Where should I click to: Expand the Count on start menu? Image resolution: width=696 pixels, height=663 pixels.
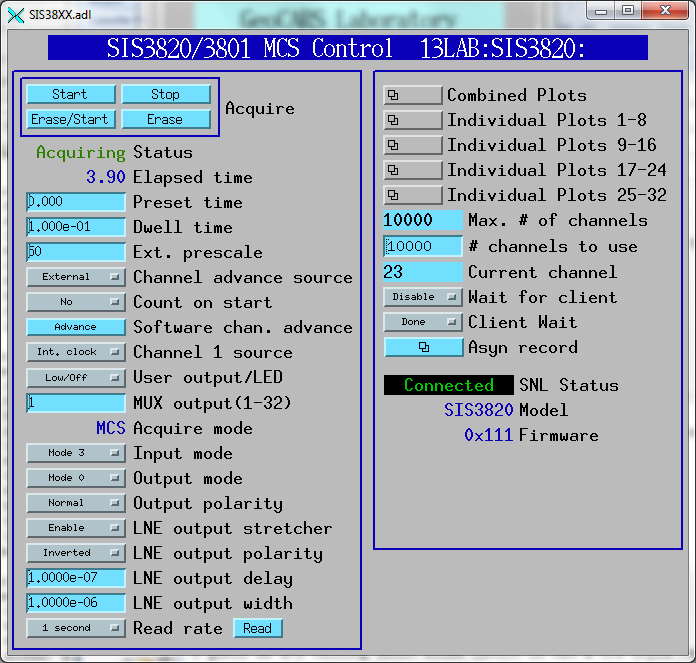[75, 302]
